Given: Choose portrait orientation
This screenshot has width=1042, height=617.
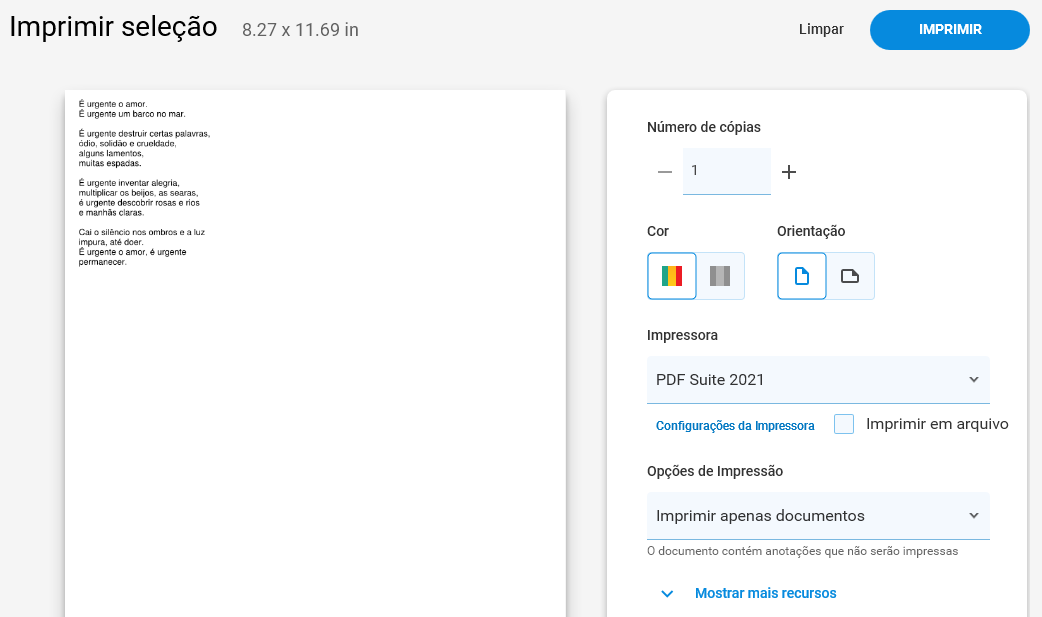Looking at the screenshot, I should pyautogui.click(x=802, y=276).
